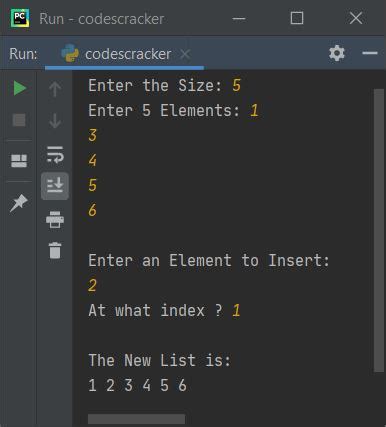The width and height of the screenshot is (386, 427).
Task: Click the Down the stack trace arrow
Action: click(55, 121)
